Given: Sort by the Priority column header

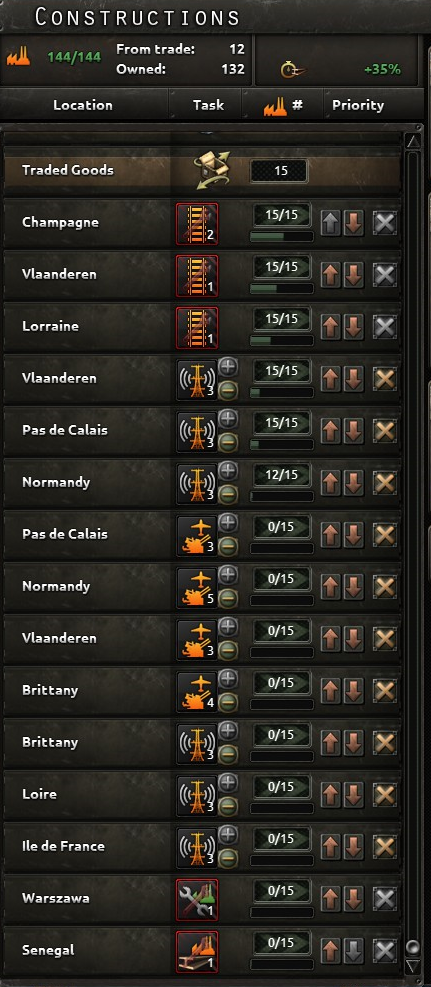Looking at the screenshot, I should [x=357, y=105].
